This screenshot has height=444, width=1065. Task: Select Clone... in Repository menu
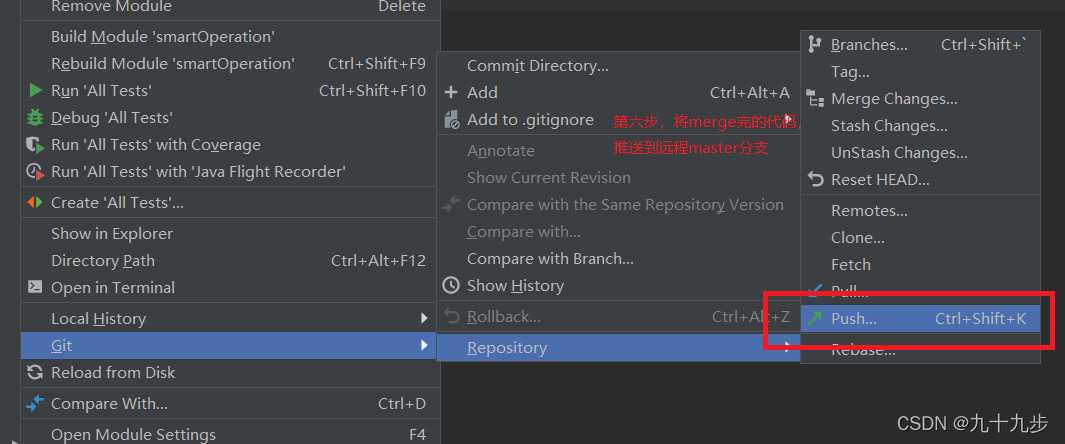[920, 238]
